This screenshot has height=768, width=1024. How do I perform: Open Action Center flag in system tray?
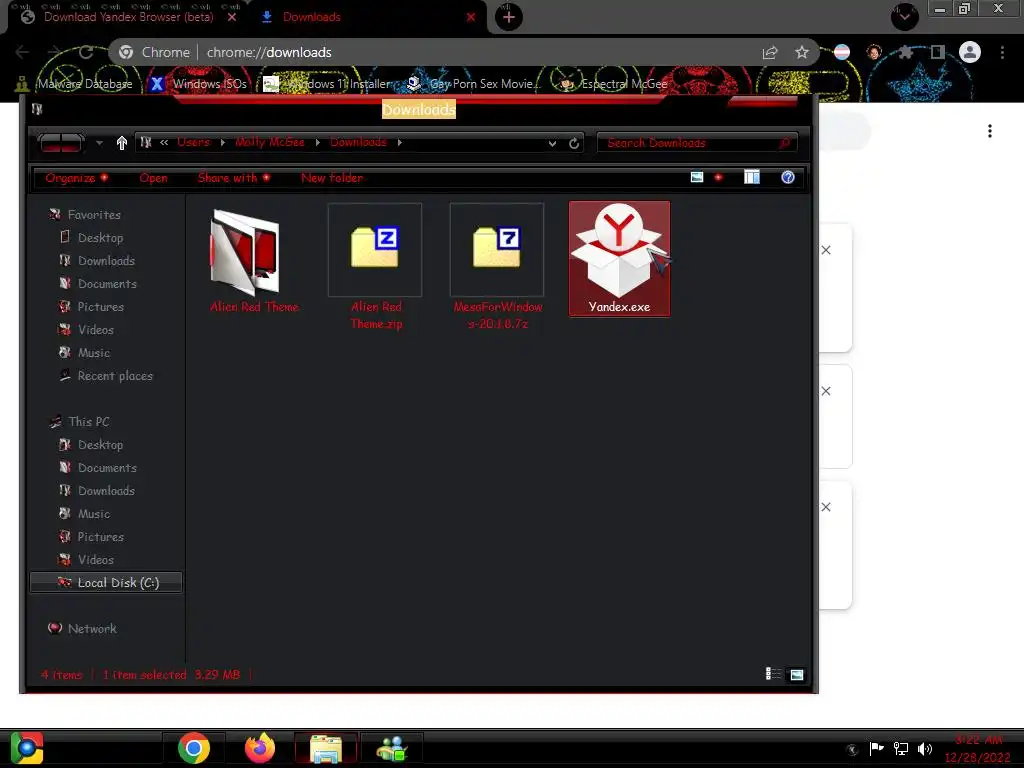click(x=876, y=748)
